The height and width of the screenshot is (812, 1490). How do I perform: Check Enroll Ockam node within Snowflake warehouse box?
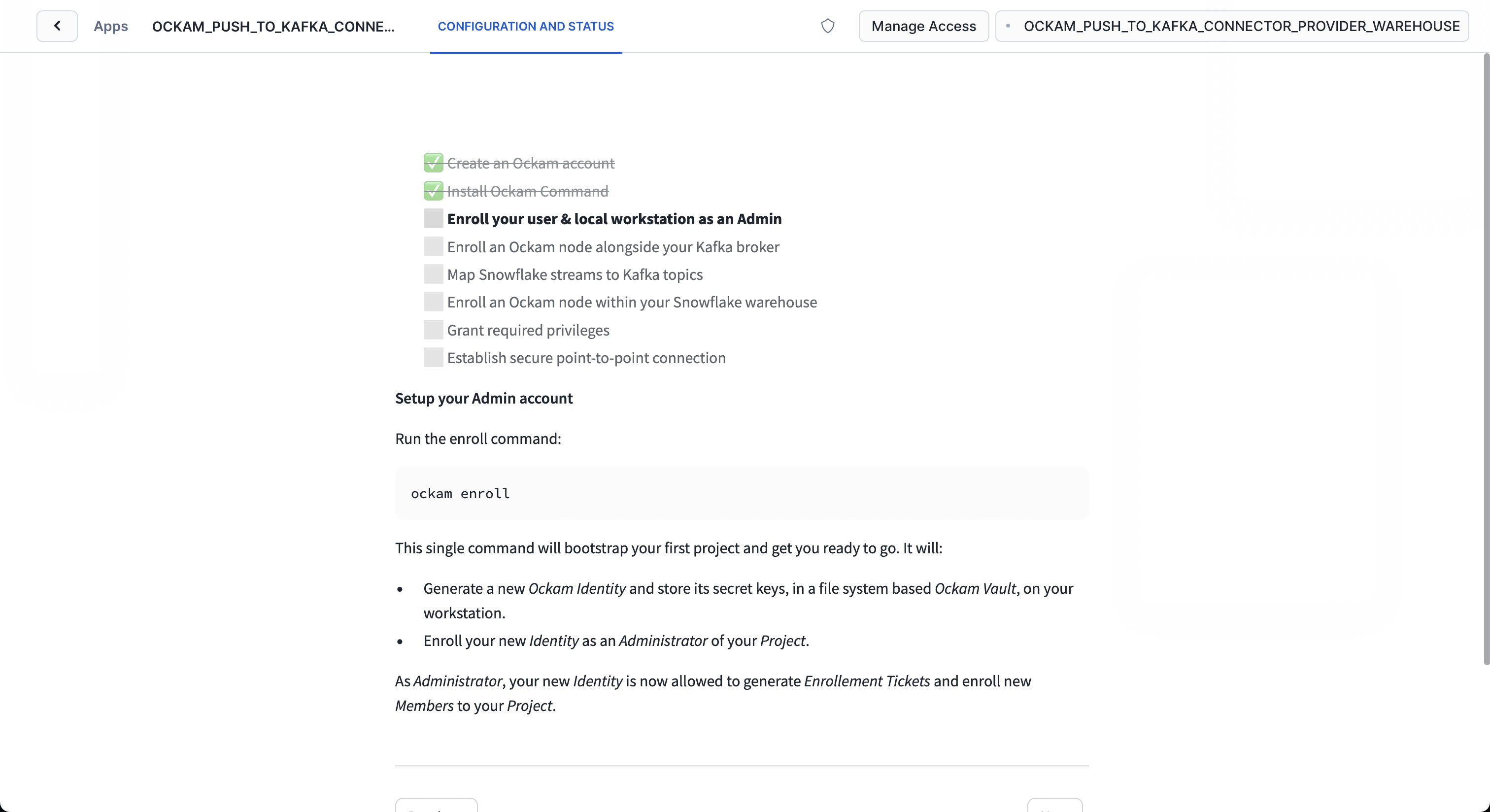coord(433,302)
